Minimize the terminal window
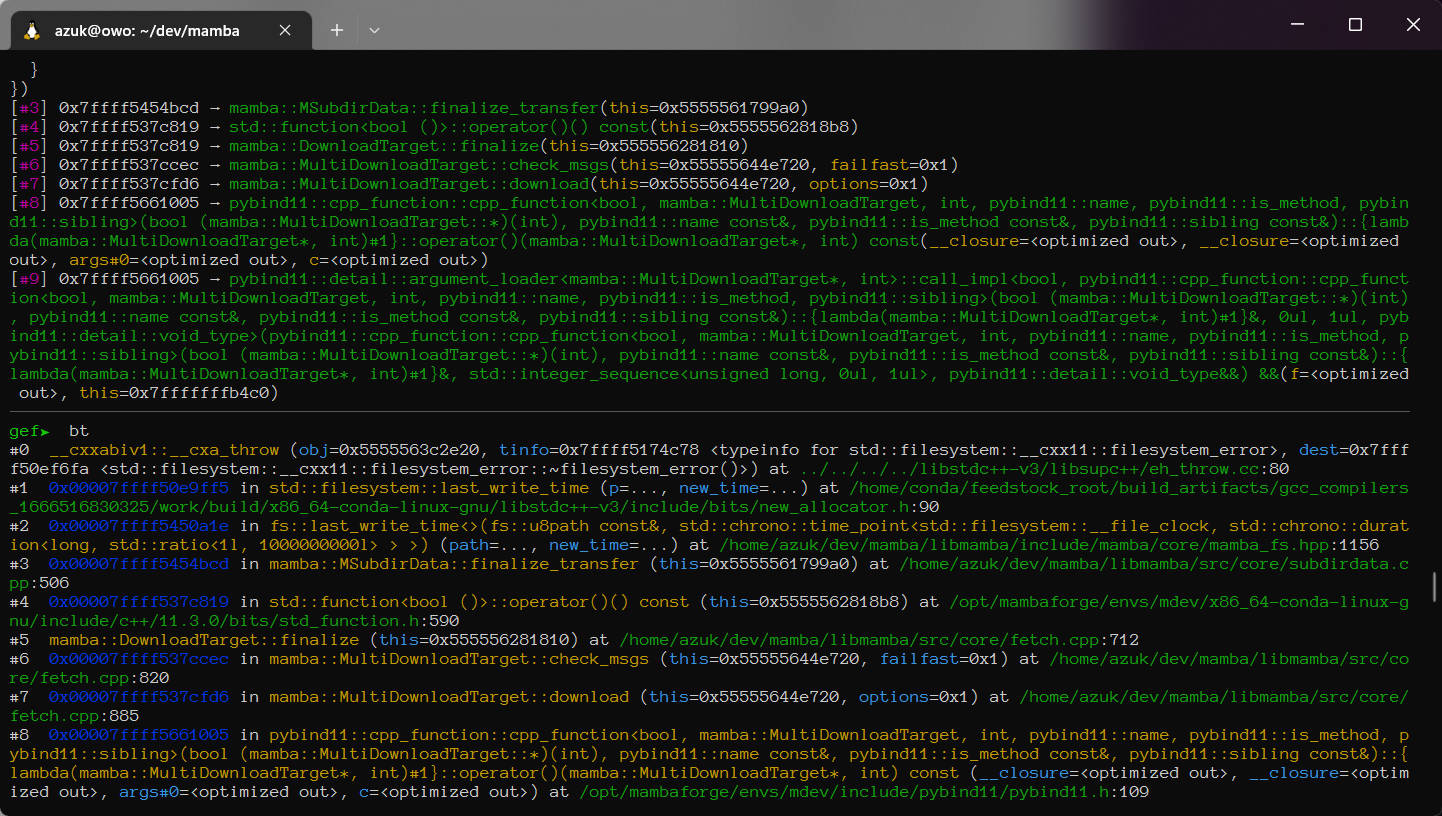Viewport: 1442px width, 816px height. point(1298,25)
